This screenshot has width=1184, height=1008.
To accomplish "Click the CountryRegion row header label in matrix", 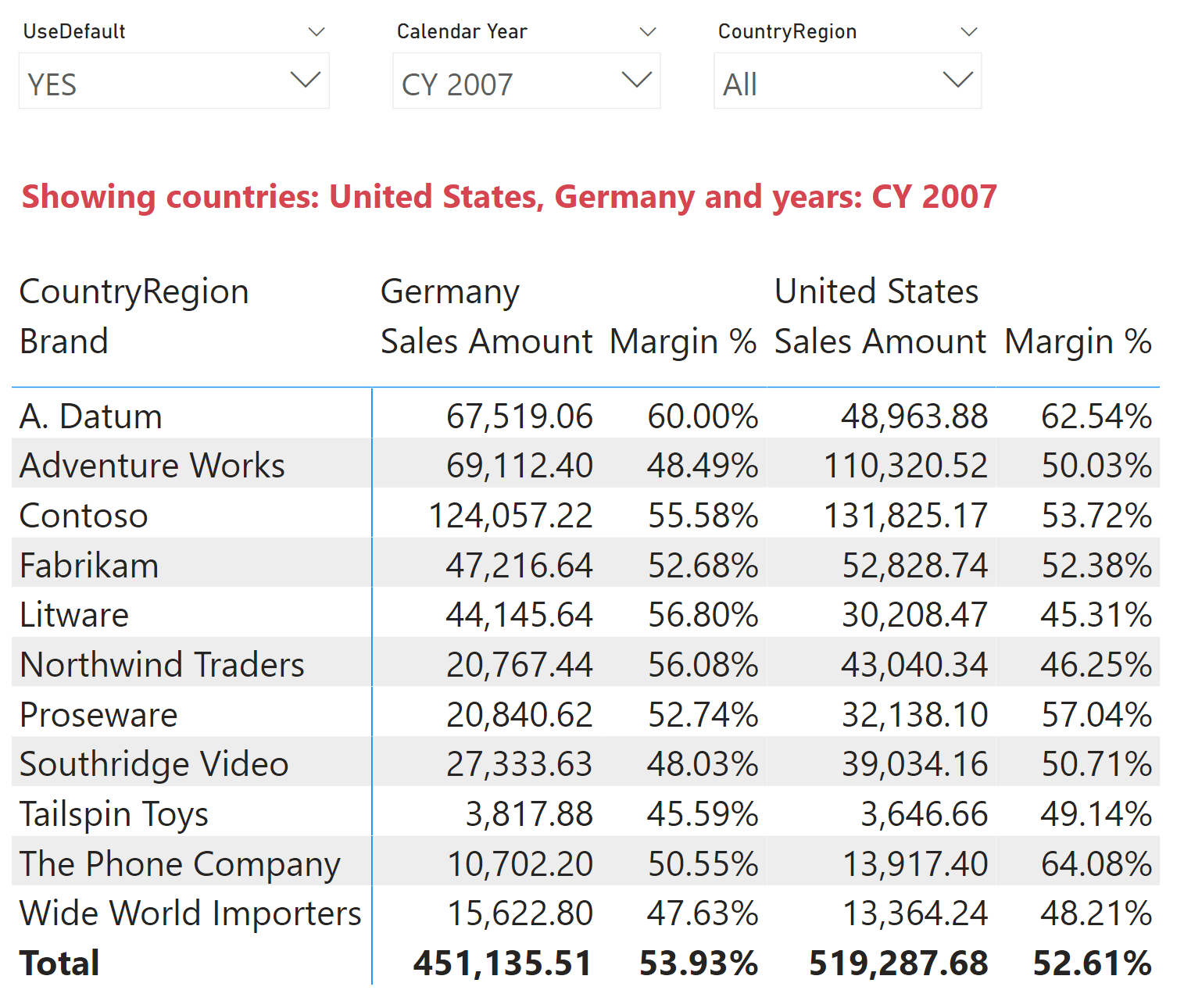I will [134, 292].
